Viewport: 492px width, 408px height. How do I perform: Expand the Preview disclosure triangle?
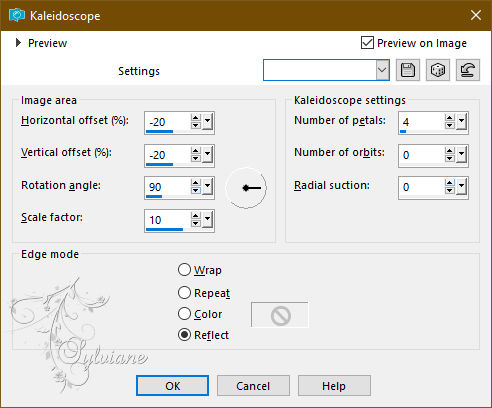point(18,43)
